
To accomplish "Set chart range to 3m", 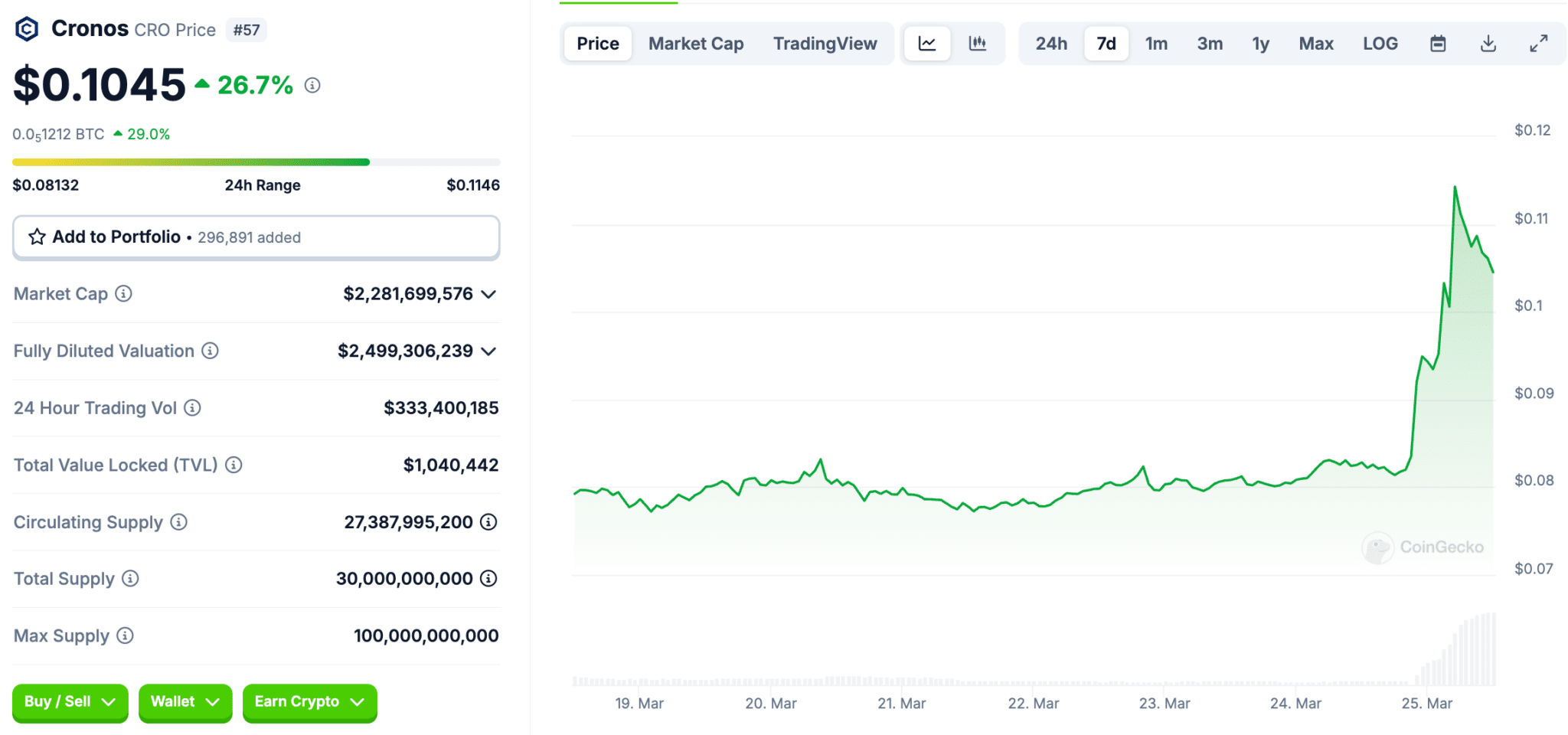I will click(1210, 44).
